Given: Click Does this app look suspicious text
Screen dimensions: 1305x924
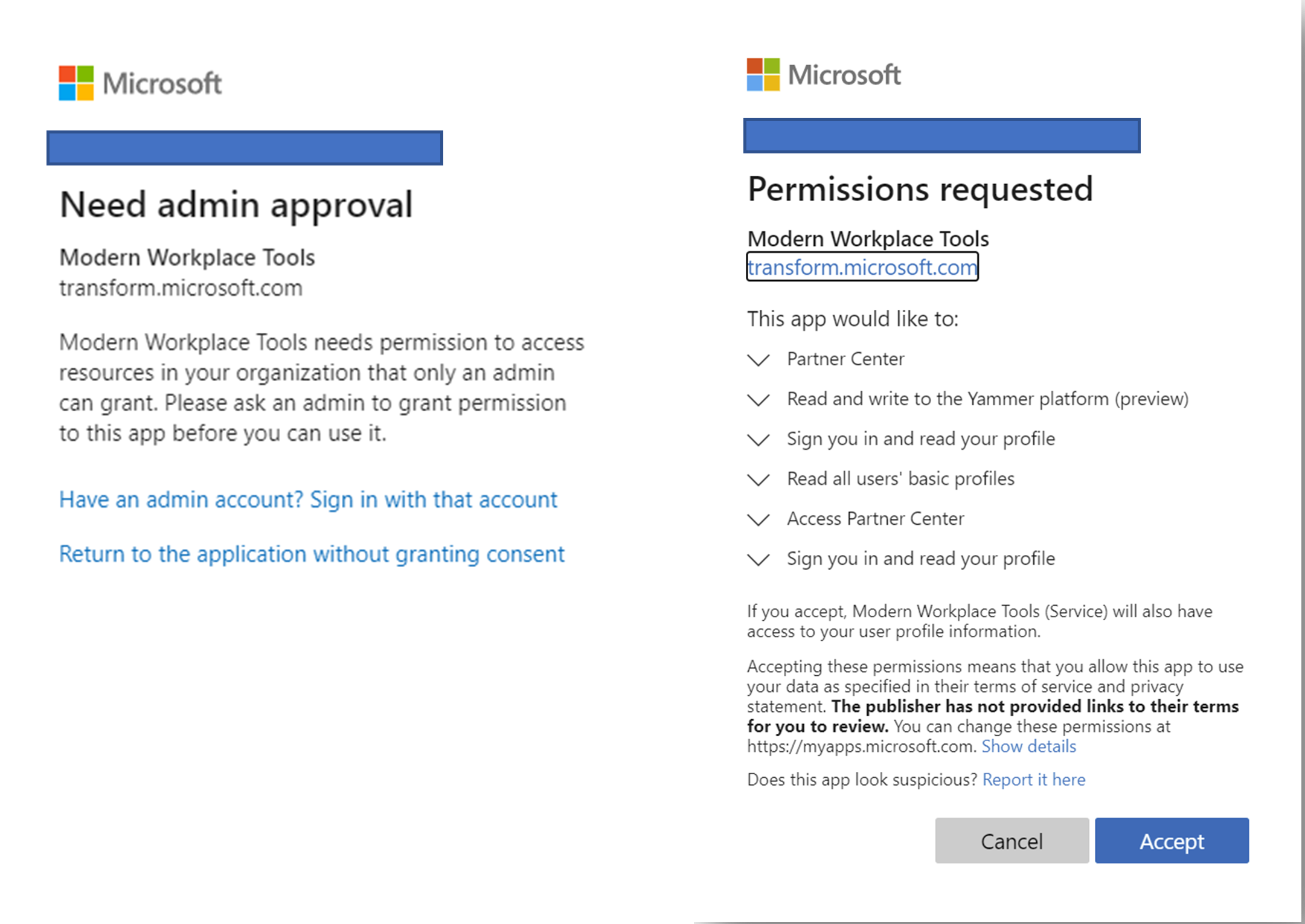Looking at the screenshot, I should click(862, 780).
